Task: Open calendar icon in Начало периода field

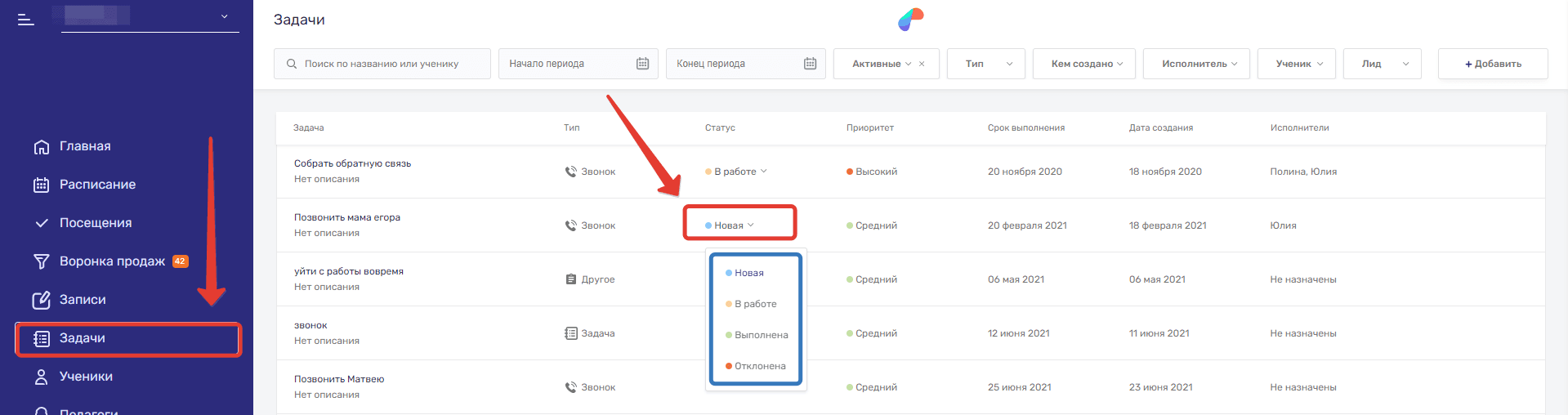Action: (642, 64)
